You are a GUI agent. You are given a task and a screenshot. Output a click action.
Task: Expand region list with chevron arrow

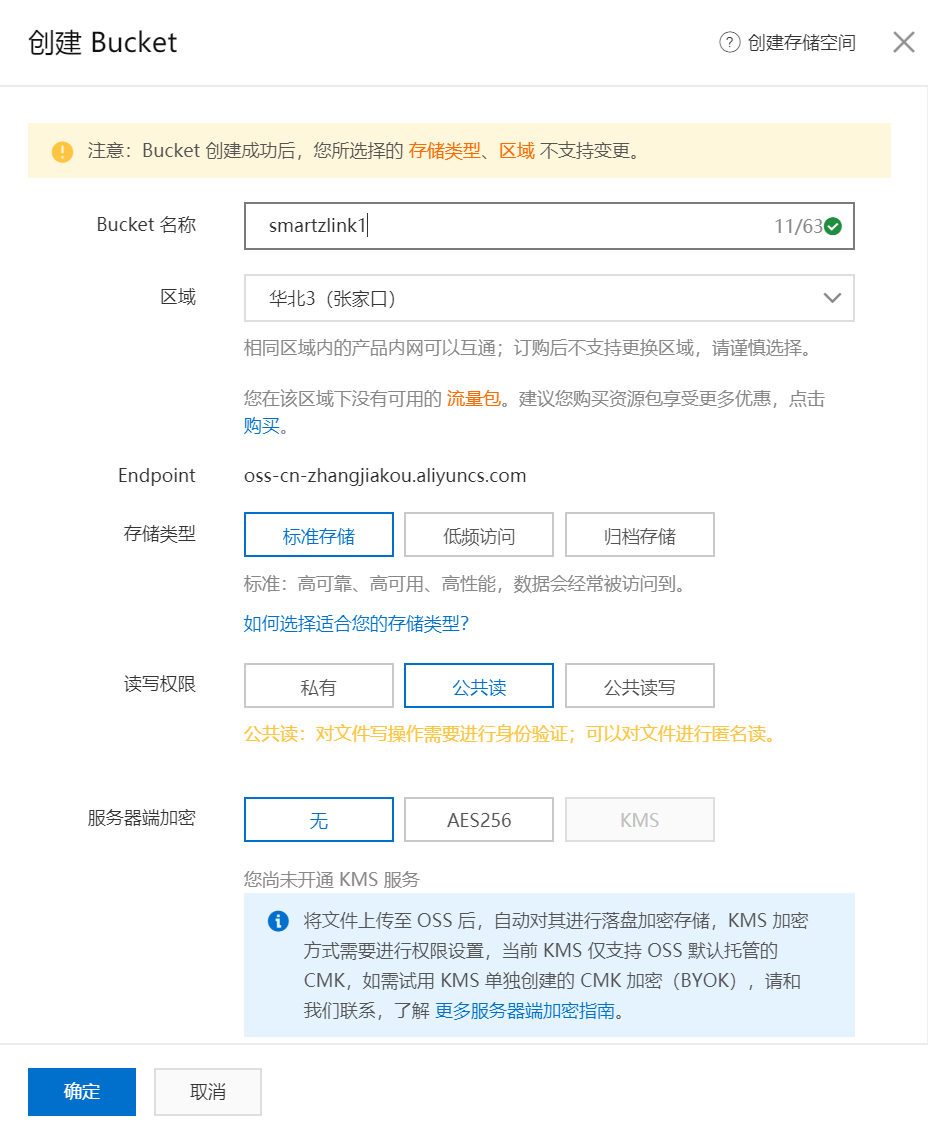click(832, 298)
